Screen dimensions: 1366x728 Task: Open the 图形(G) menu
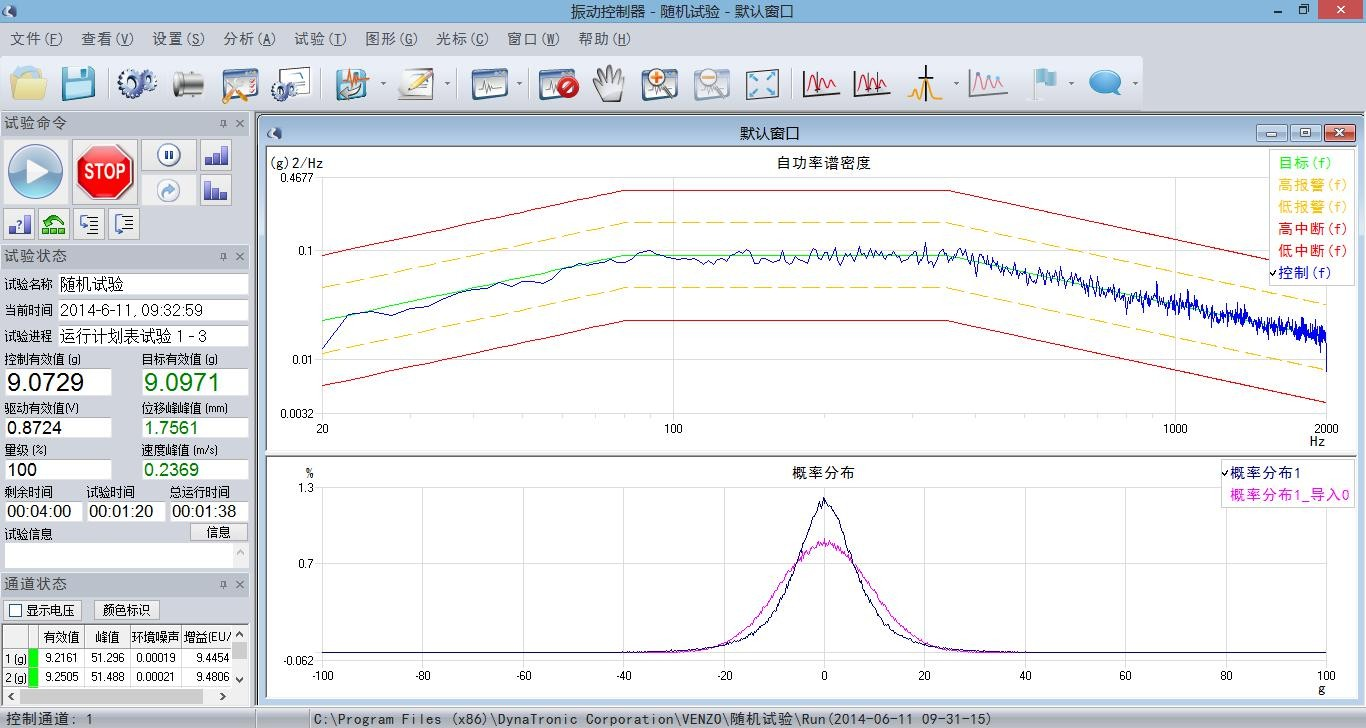[391, 39]
